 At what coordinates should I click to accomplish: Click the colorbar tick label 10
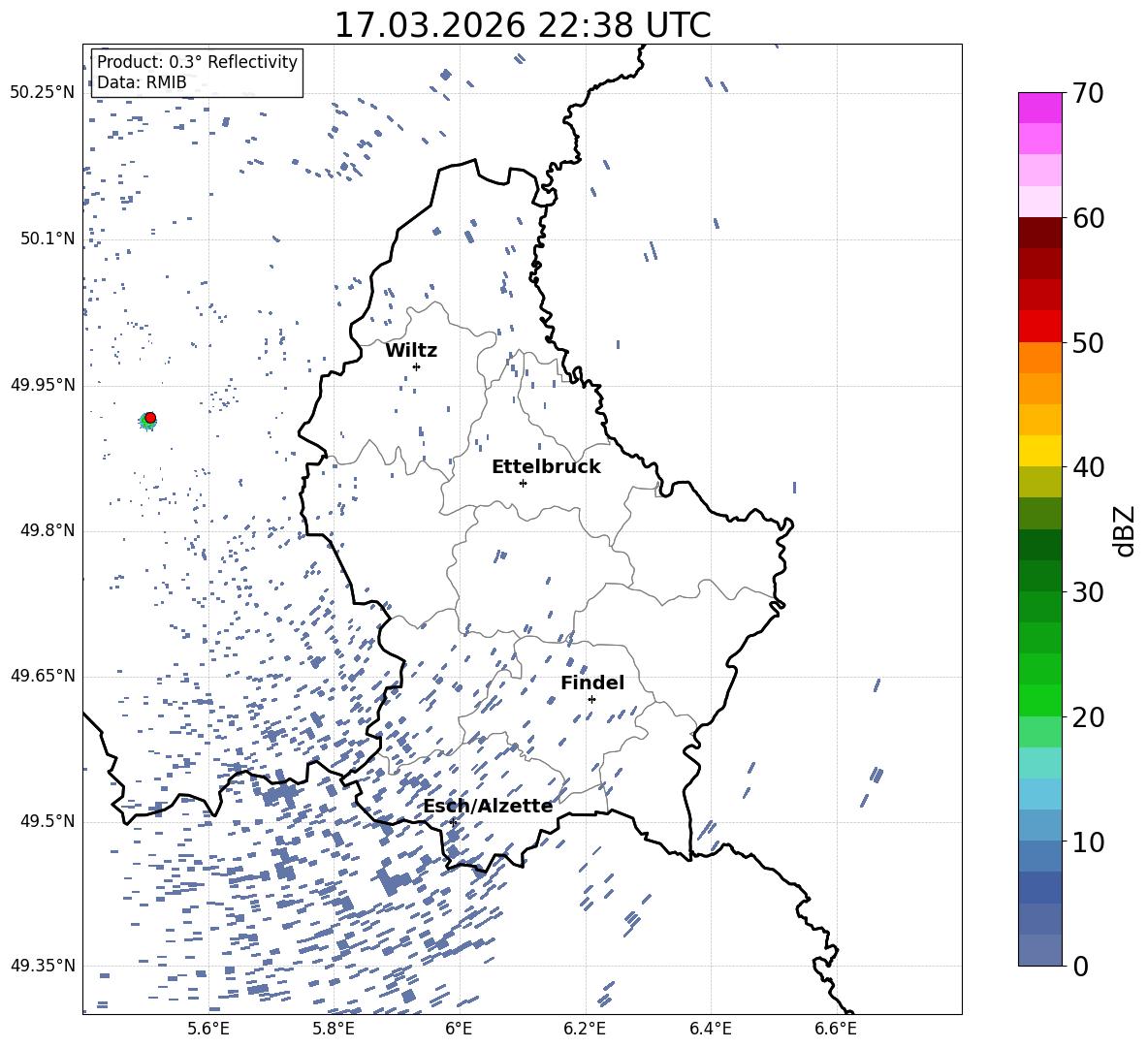coord(1088,842)
